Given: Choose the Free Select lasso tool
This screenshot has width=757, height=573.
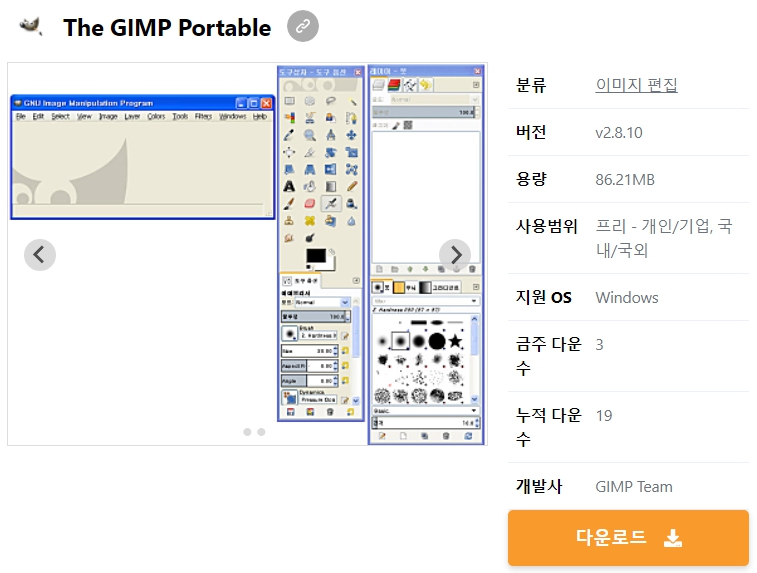Looking at the screenshot, I should click(331, 101).
